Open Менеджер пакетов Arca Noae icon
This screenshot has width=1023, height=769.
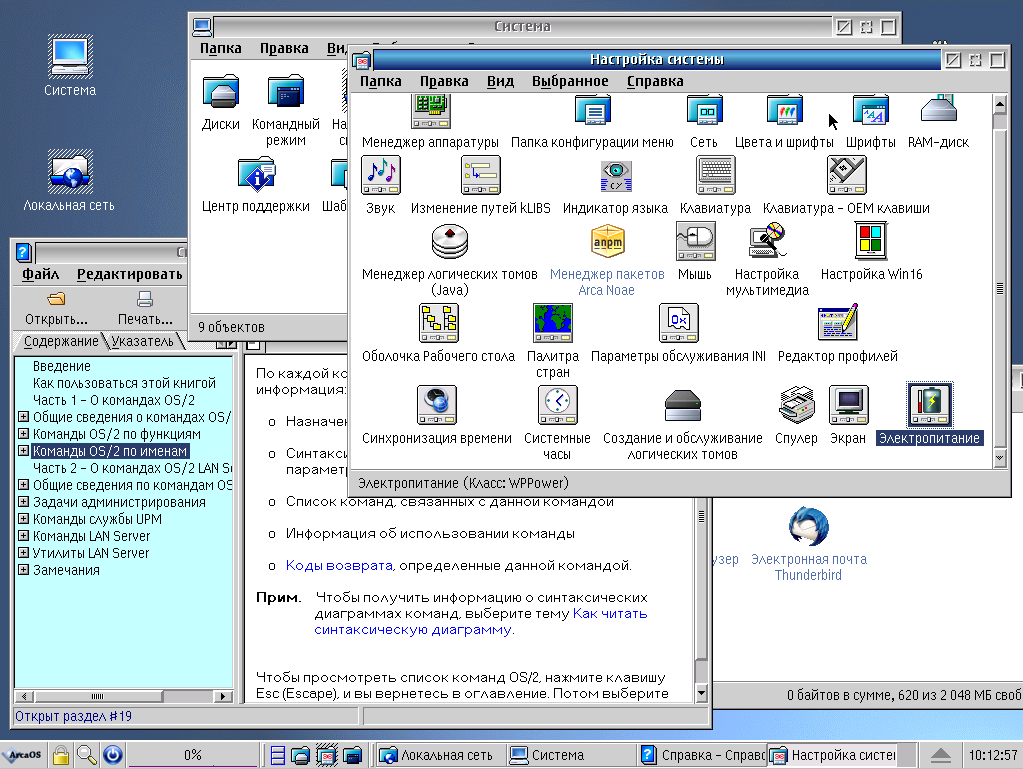pos(607,241)
